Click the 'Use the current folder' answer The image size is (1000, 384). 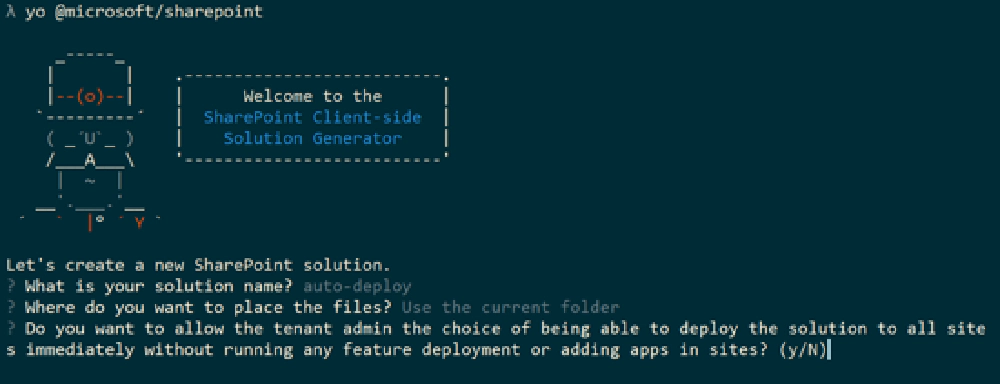click(510, 307)
